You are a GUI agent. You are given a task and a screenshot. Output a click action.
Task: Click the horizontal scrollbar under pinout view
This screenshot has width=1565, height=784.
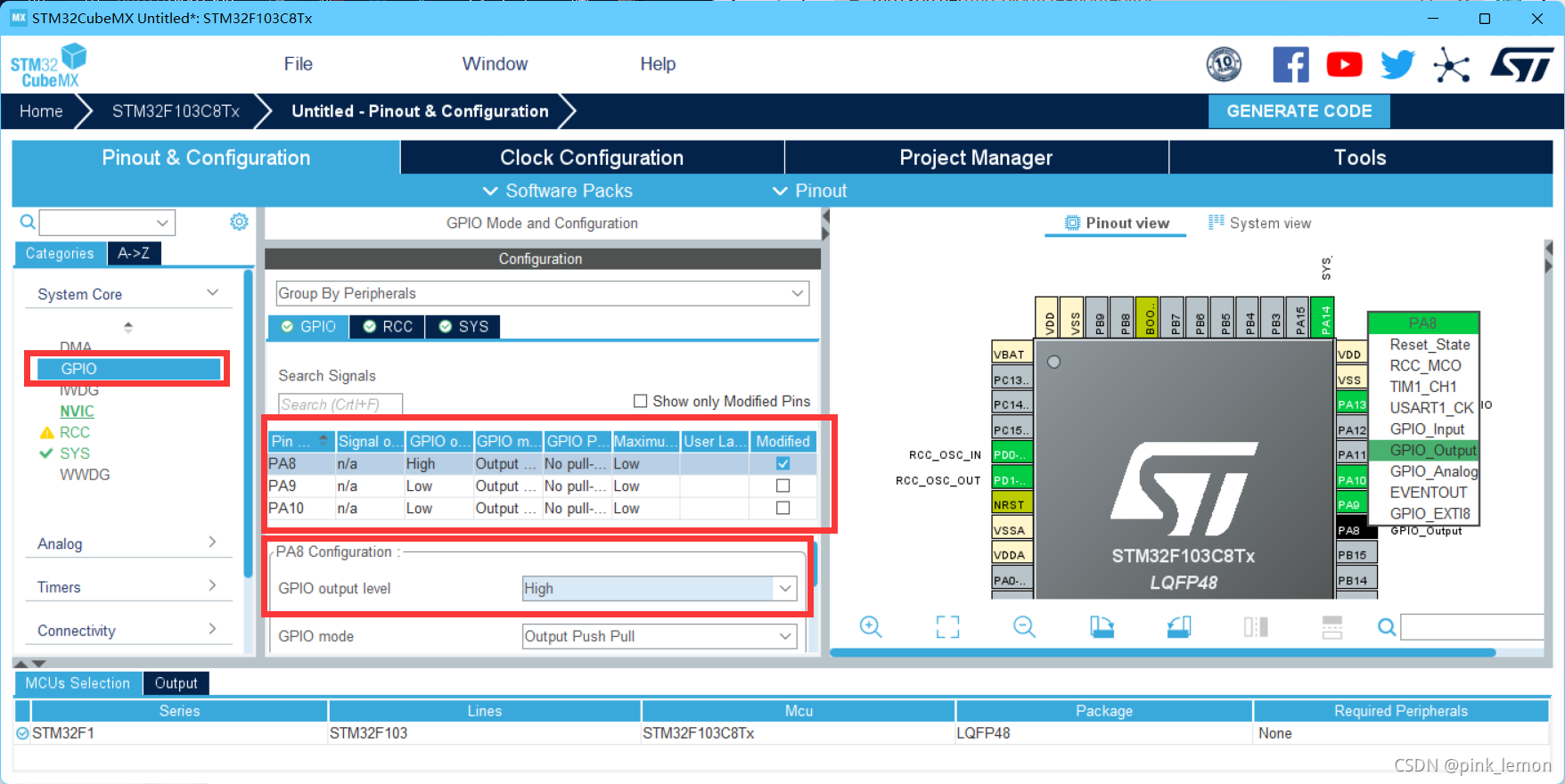[x=1162, y=653]
